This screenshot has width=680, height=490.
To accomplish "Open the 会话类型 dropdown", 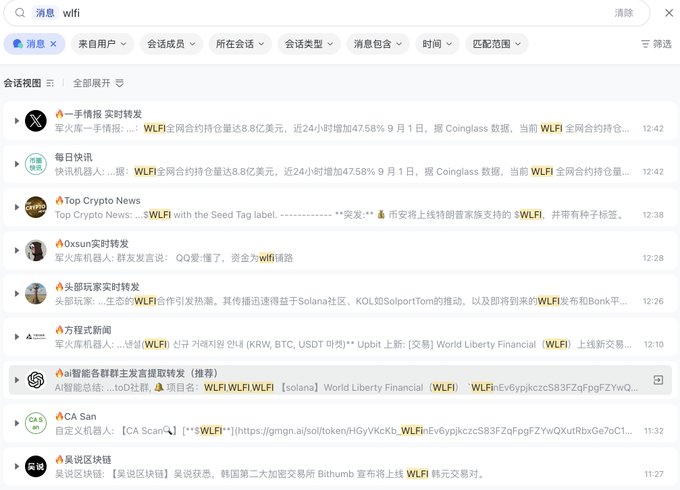I will [309, 44].
